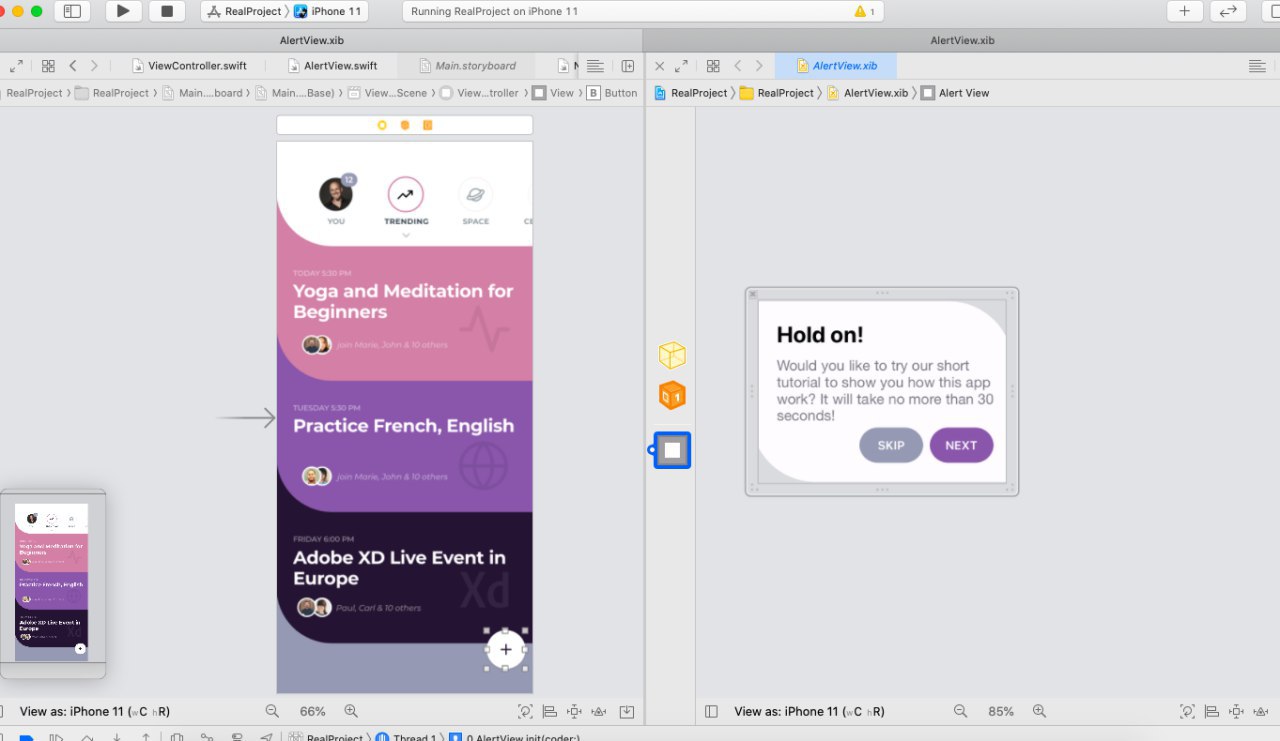This screenshot has width=1280, height=741.
Task: Switch to AlertView.swift tab
Action: click(332, 66)
